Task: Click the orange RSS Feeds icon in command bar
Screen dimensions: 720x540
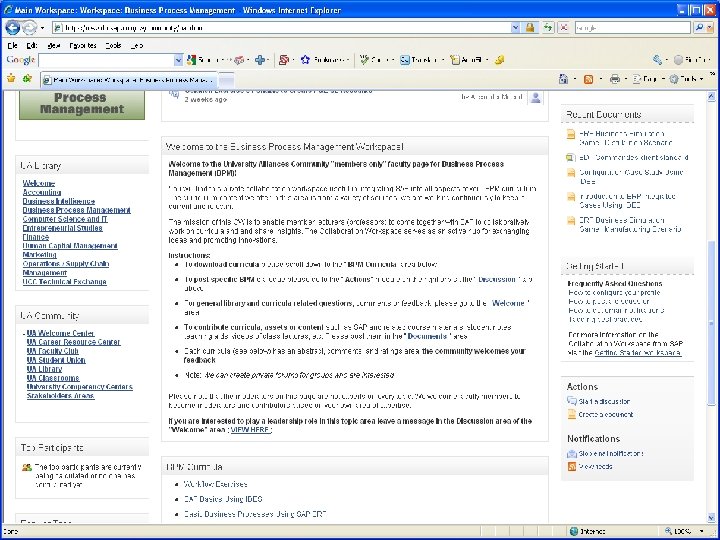Action: (588, 79)
